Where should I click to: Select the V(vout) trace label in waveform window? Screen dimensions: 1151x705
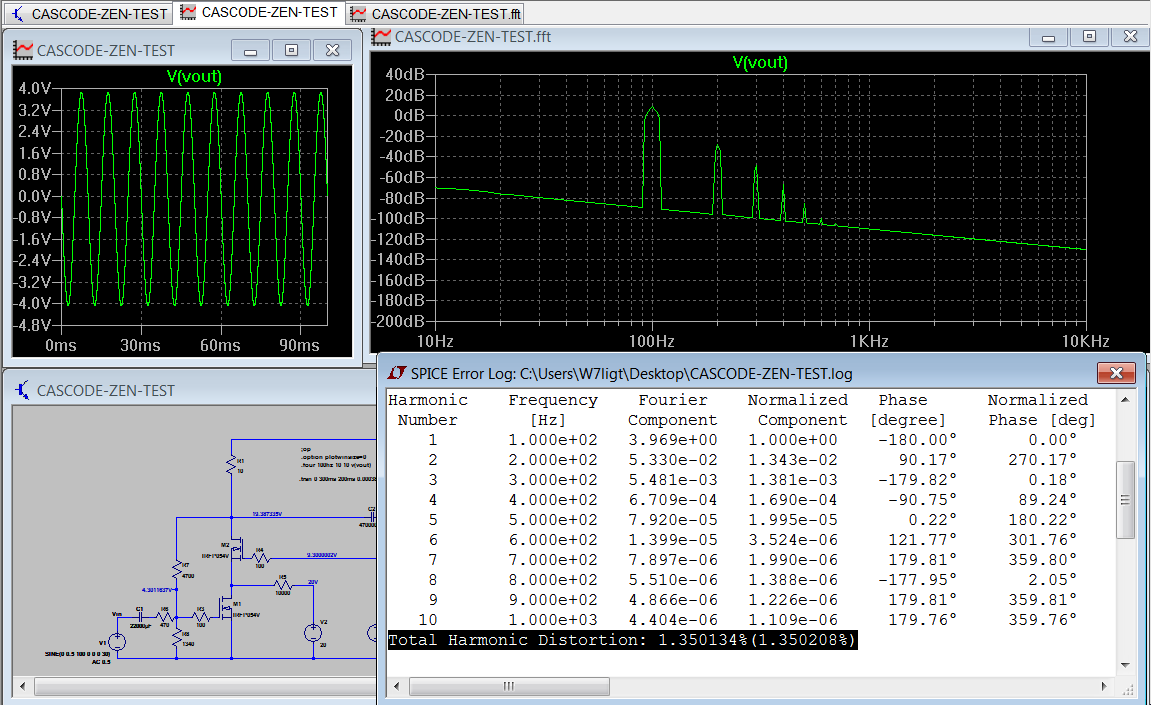195,76
